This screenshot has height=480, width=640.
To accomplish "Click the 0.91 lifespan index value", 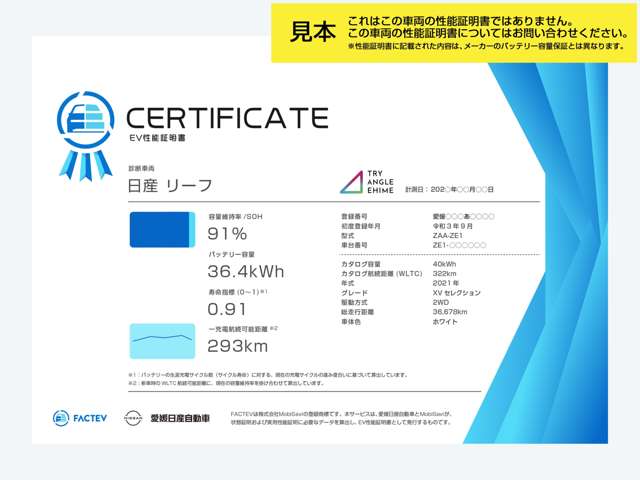I will point(227,309).
